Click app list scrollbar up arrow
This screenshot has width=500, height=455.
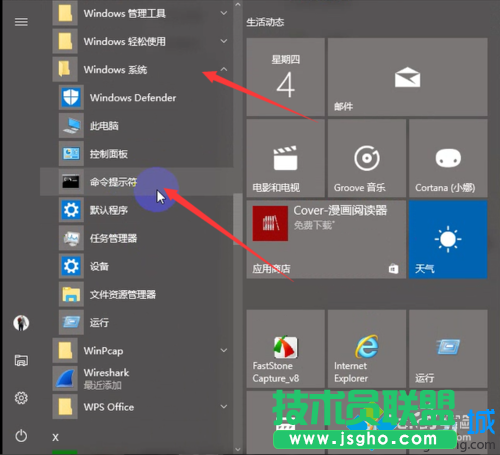click(x=238, y=5)
